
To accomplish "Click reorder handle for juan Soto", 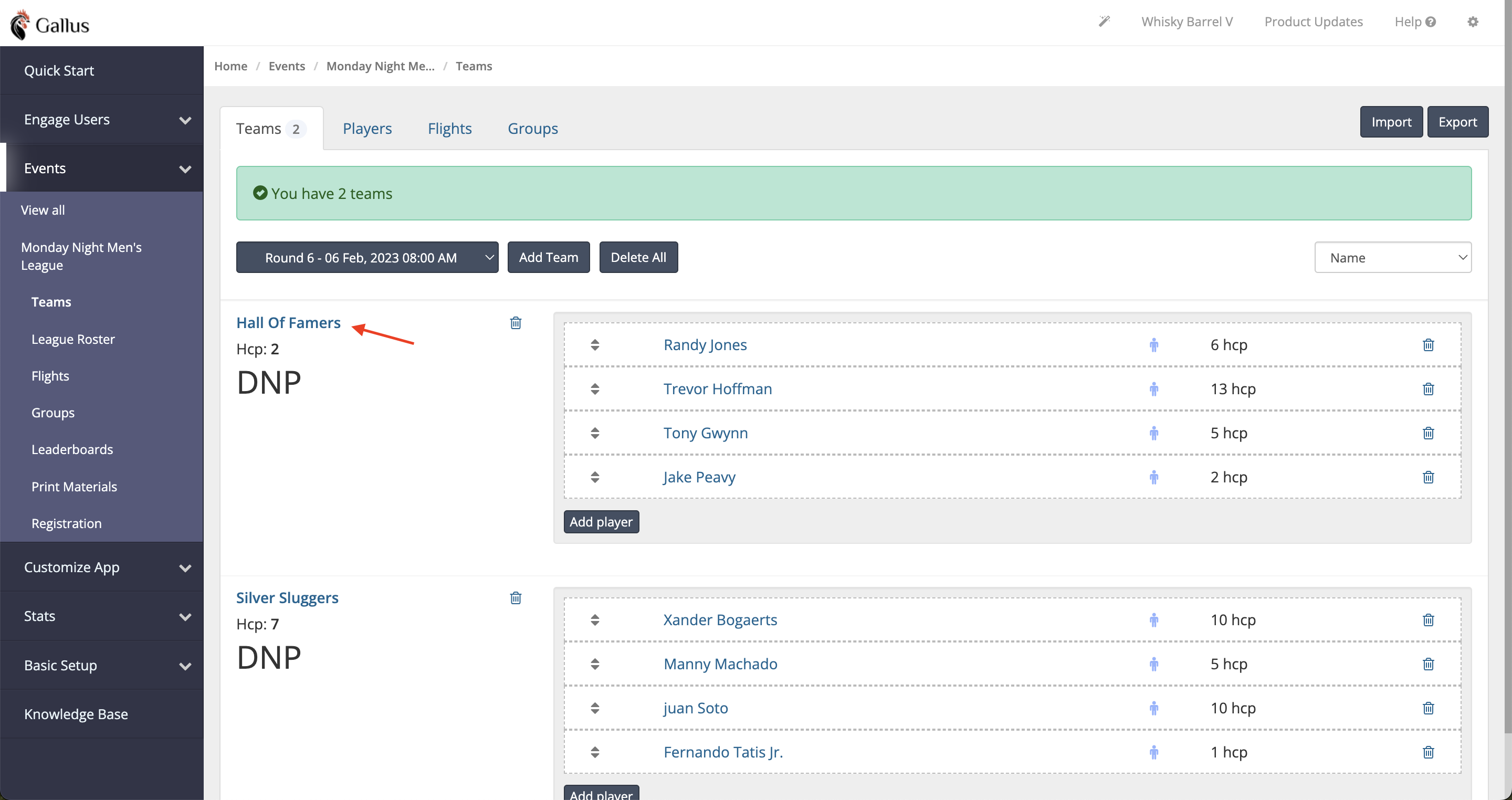I will pos(595,708).
